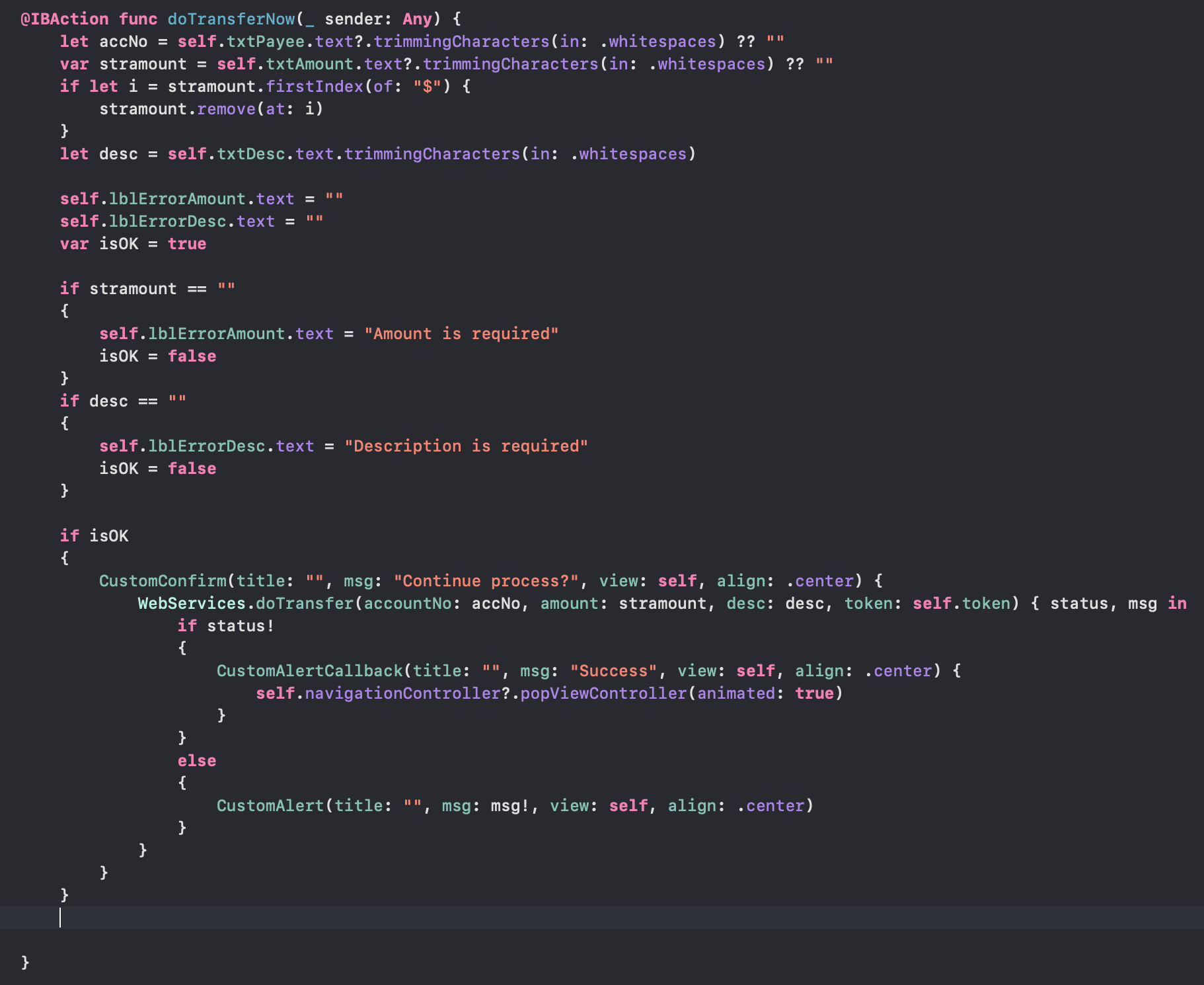Image resolution: width=1204 pixels, height=985 pixels.
Task: Click the remove method on stramount
Action: pyautogui.click(x=227, y=109)
